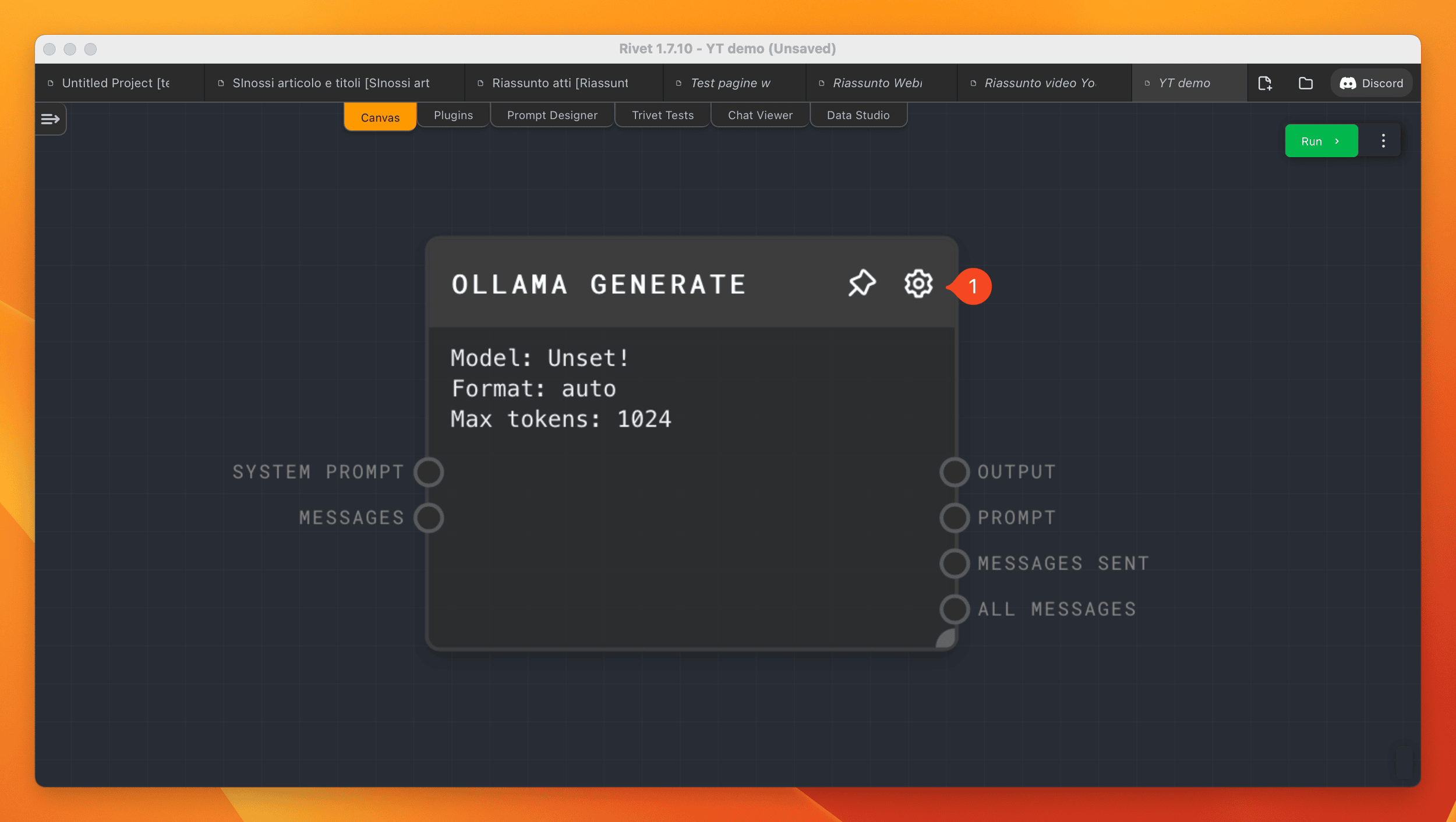Open the Discord link button

point(1371,83)
